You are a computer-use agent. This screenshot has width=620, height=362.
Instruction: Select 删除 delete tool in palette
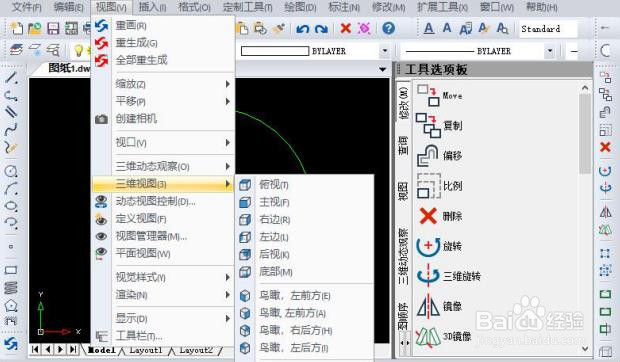click(440, 216)
